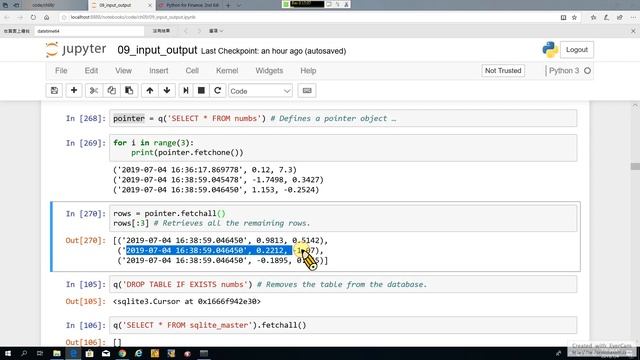This screenshot has width=640, height=360.
Task: Add page to favorites star icon
Action: 574,18
